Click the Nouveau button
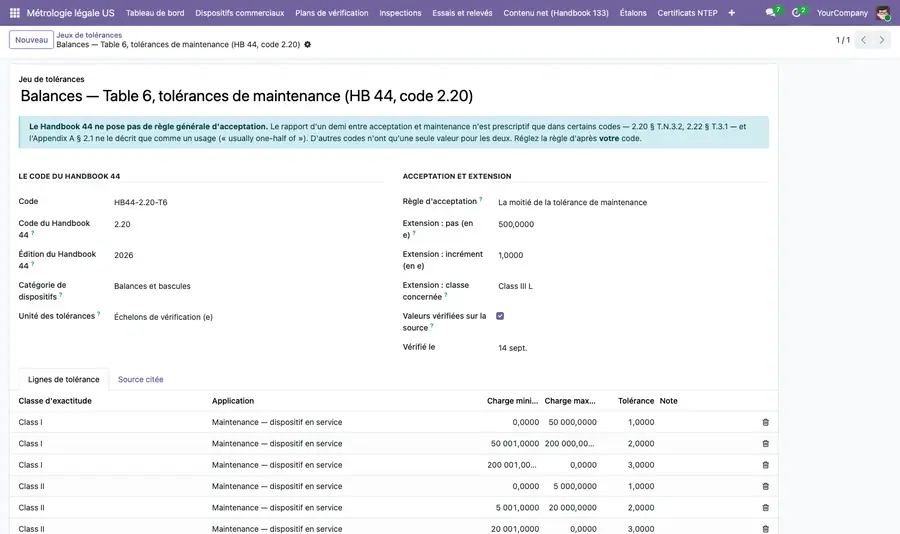The image size is (900, 534). [x=31, y=40]
